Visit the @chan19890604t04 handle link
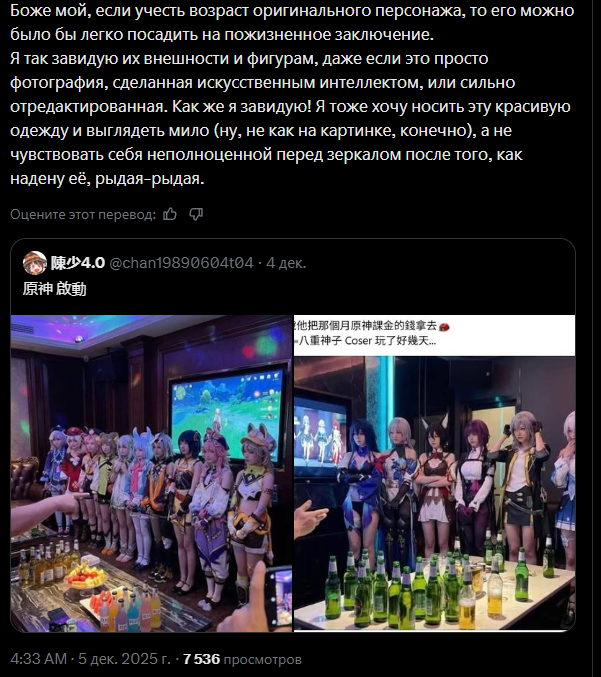 [x=181, y=263]
